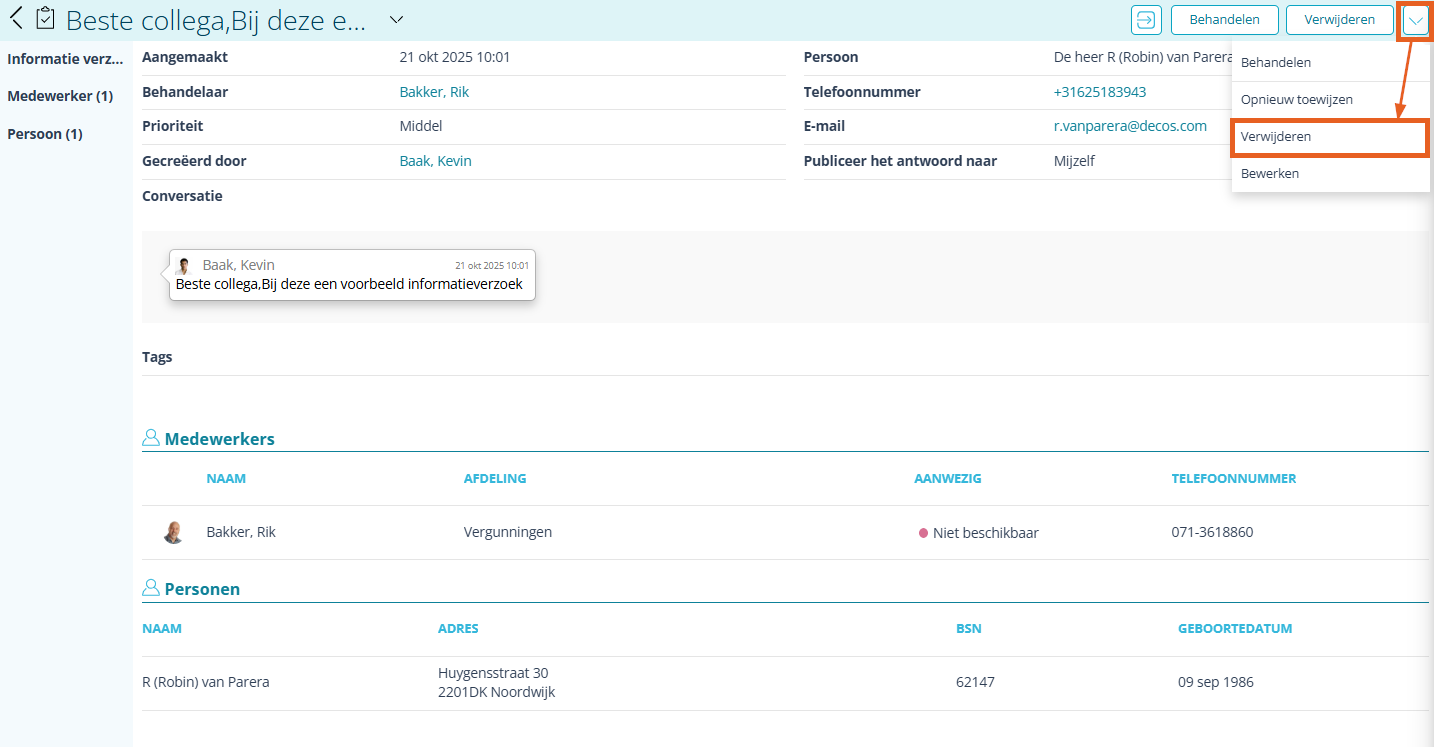The image size is (1434, 747).
Task: Click the back arrow icon
Action: (16, 19)
